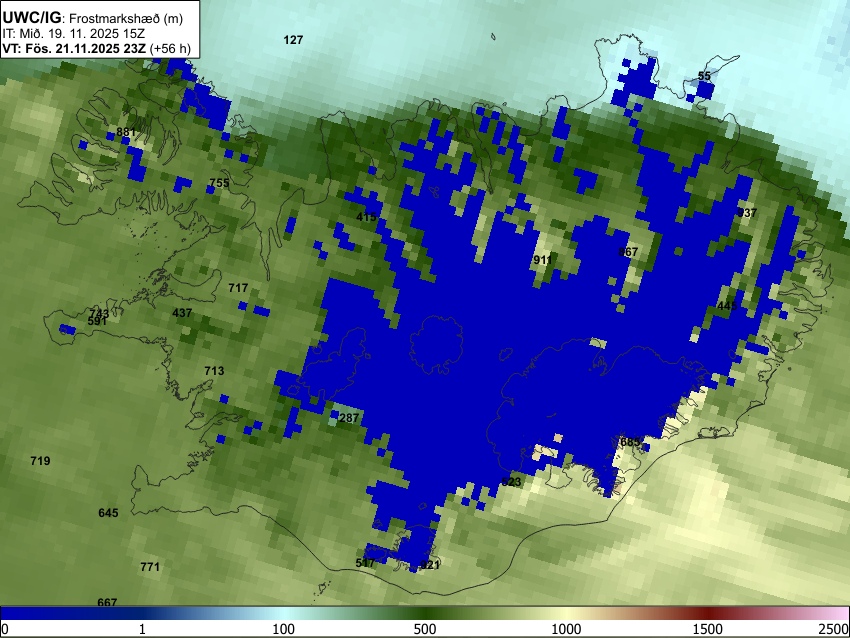The image size is (850, 638).
Task: Click the station value 127 over the sea
Action: pyautogui.click(x=293, y=40)
